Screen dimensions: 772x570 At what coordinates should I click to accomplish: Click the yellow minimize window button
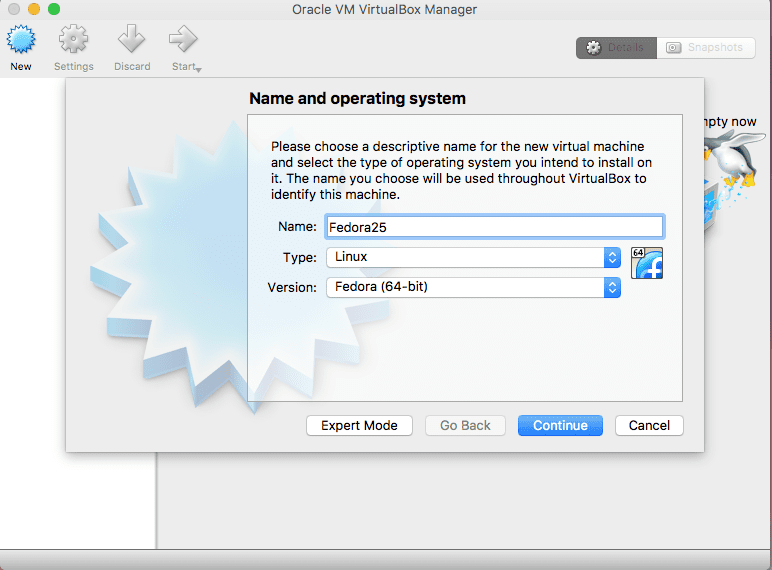pyautogui.click(x=34, y=9)
